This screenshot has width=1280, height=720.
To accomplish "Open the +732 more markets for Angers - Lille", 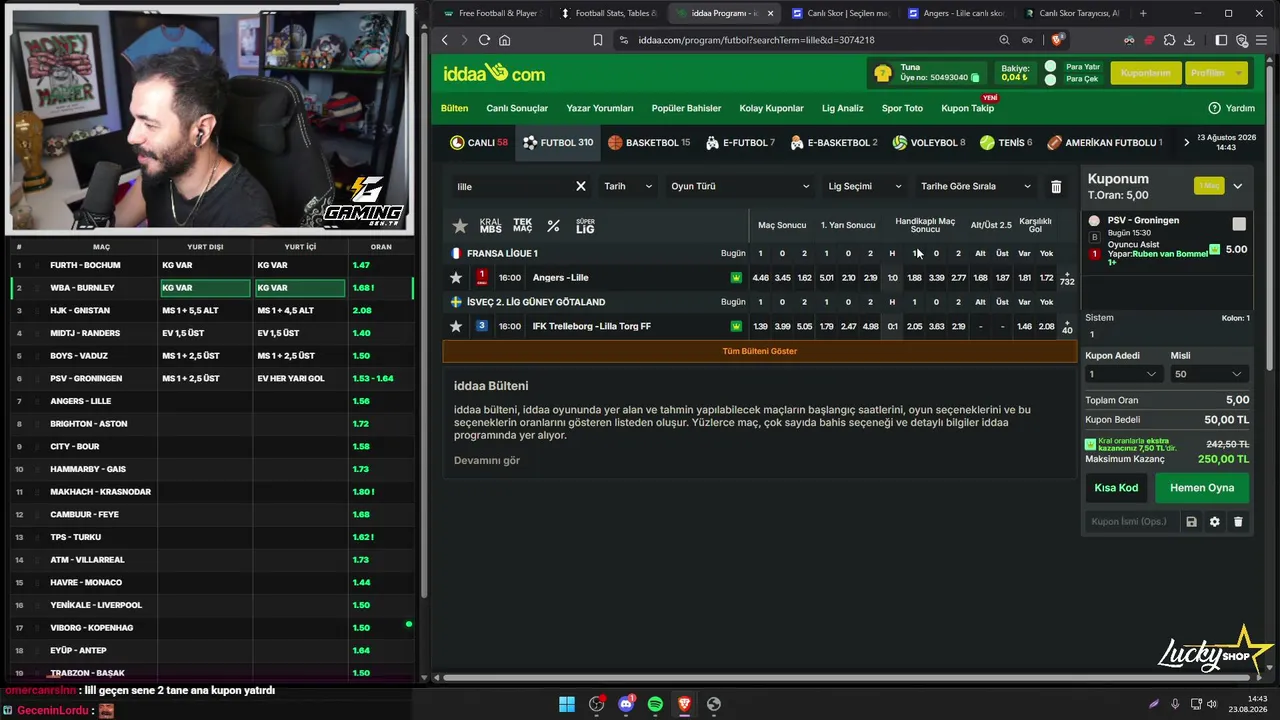I will tap(1067, 278).
